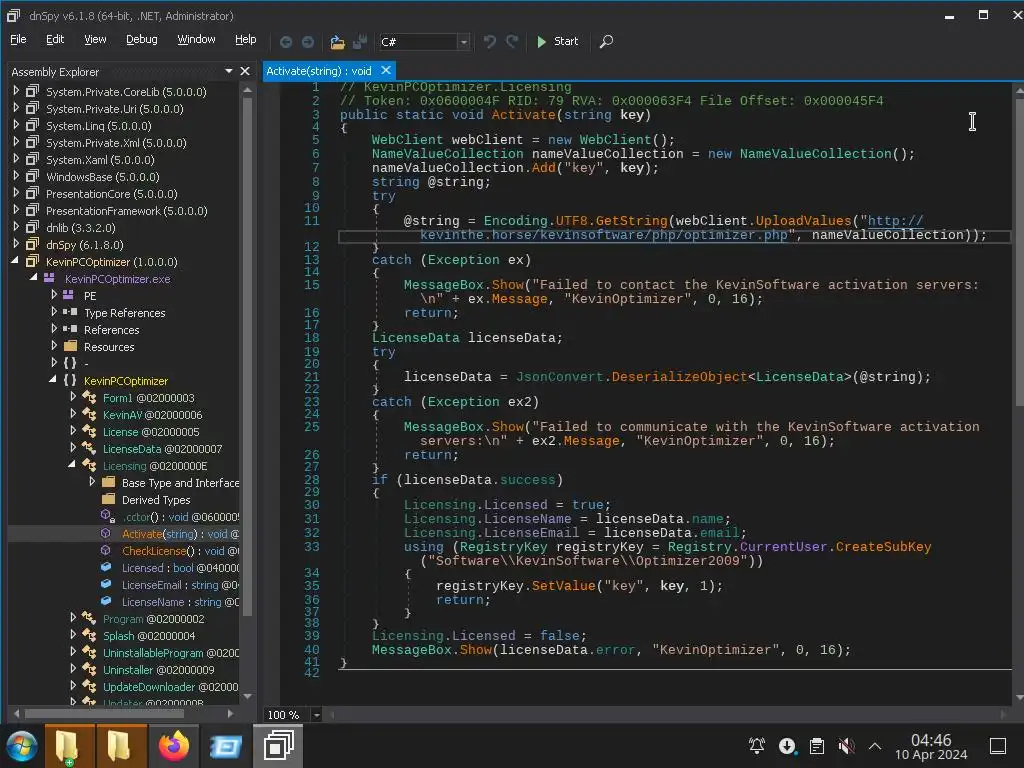The height and width of the screenshot is (768, 1024).
Task: Navigate backward with the back arrow
Action: 285,42
